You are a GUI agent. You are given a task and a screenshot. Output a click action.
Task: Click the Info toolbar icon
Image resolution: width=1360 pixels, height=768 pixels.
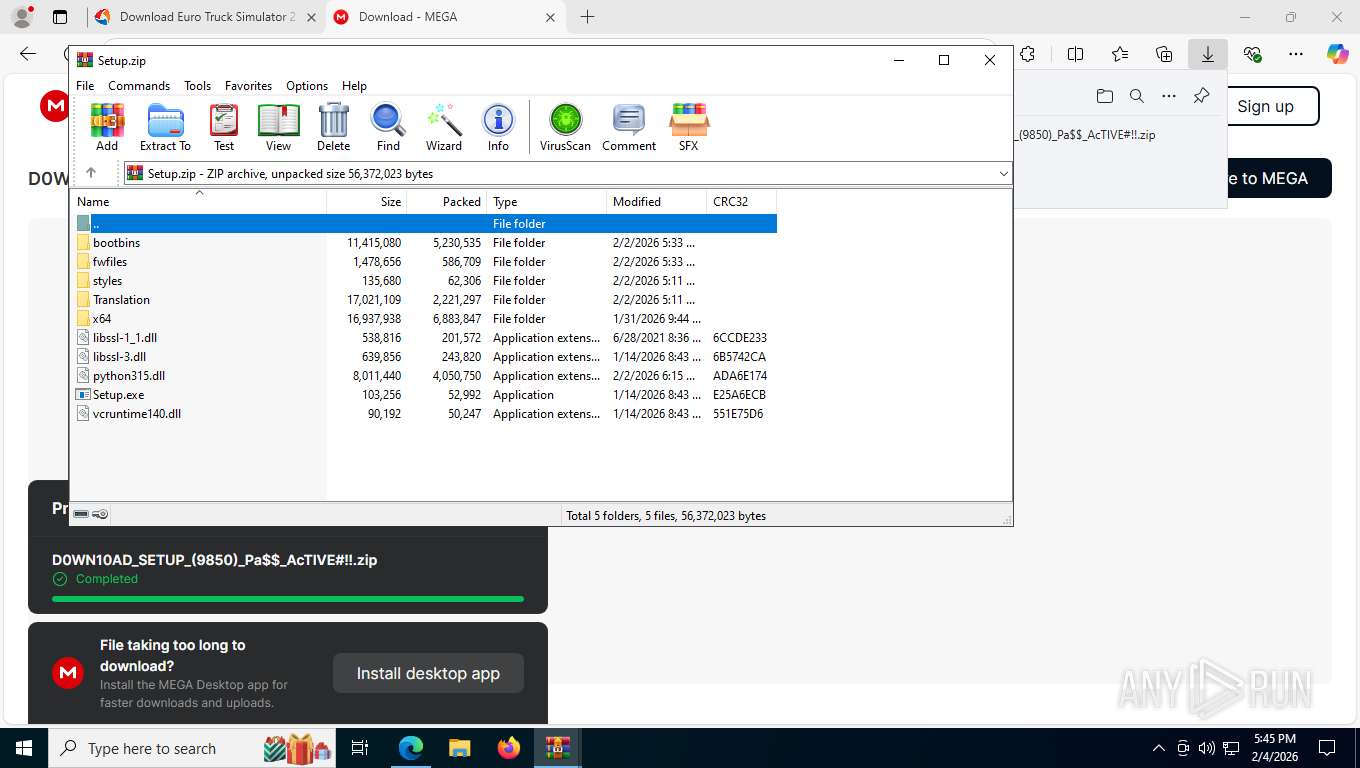tap(498, 127)
